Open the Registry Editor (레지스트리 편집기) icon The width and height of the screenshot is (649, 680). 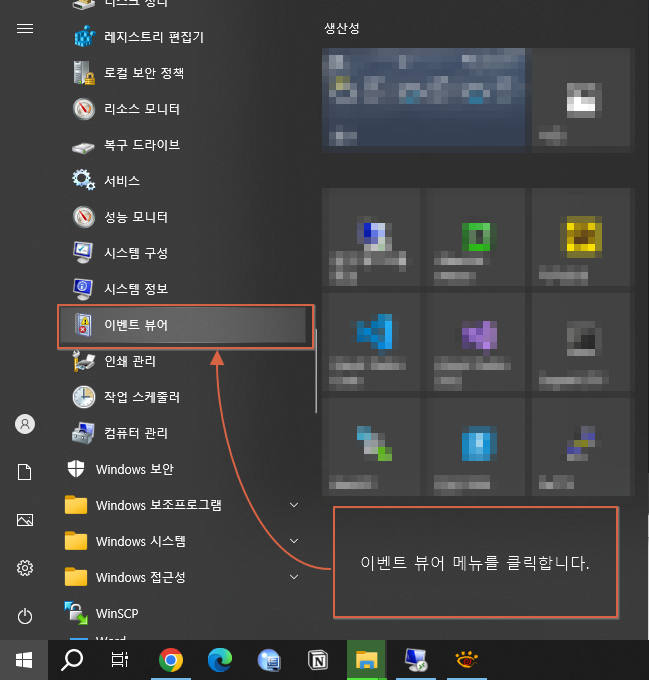84,36
